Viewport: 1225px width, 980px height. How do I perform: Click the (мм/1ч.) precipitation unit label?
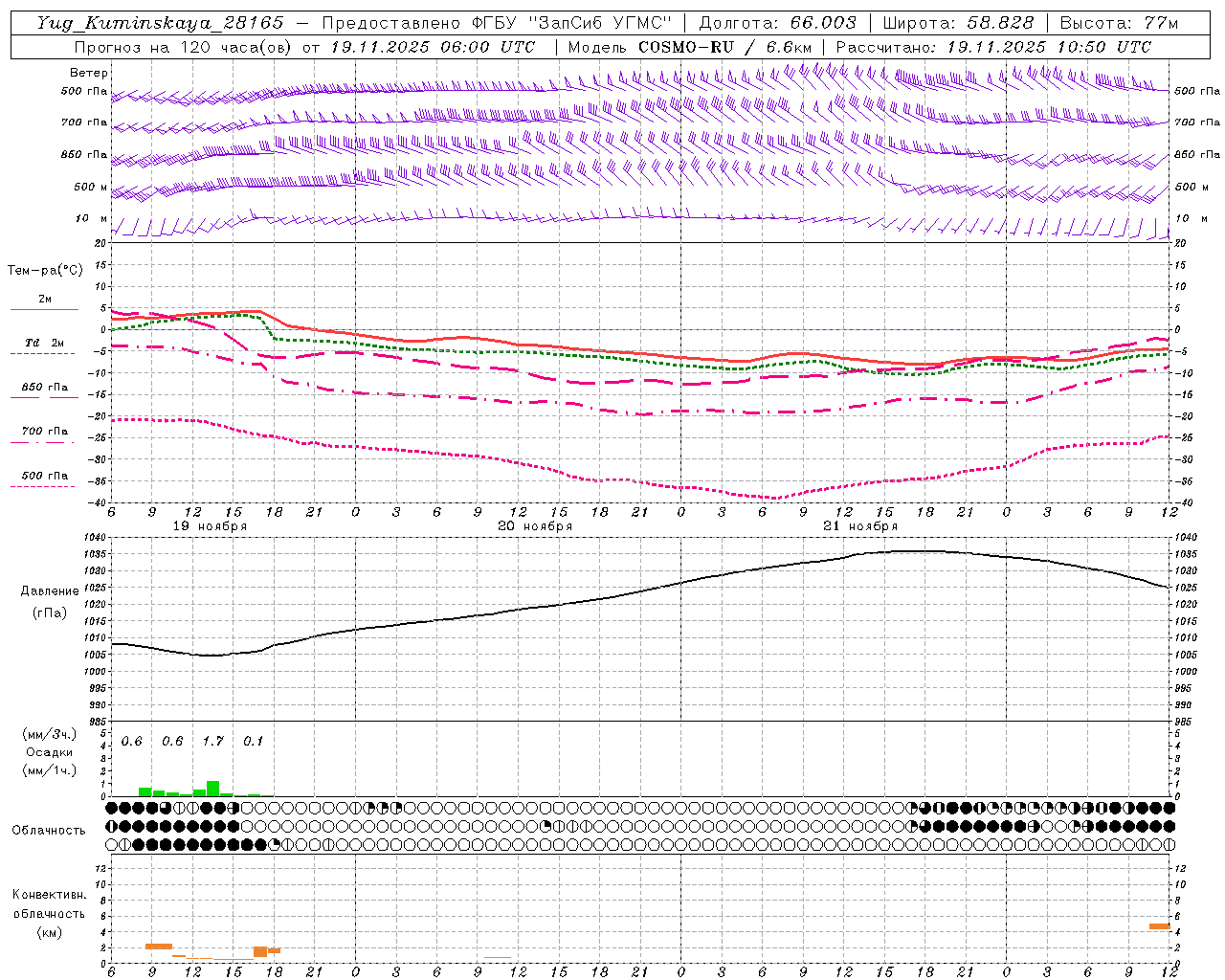click(50, 770)
